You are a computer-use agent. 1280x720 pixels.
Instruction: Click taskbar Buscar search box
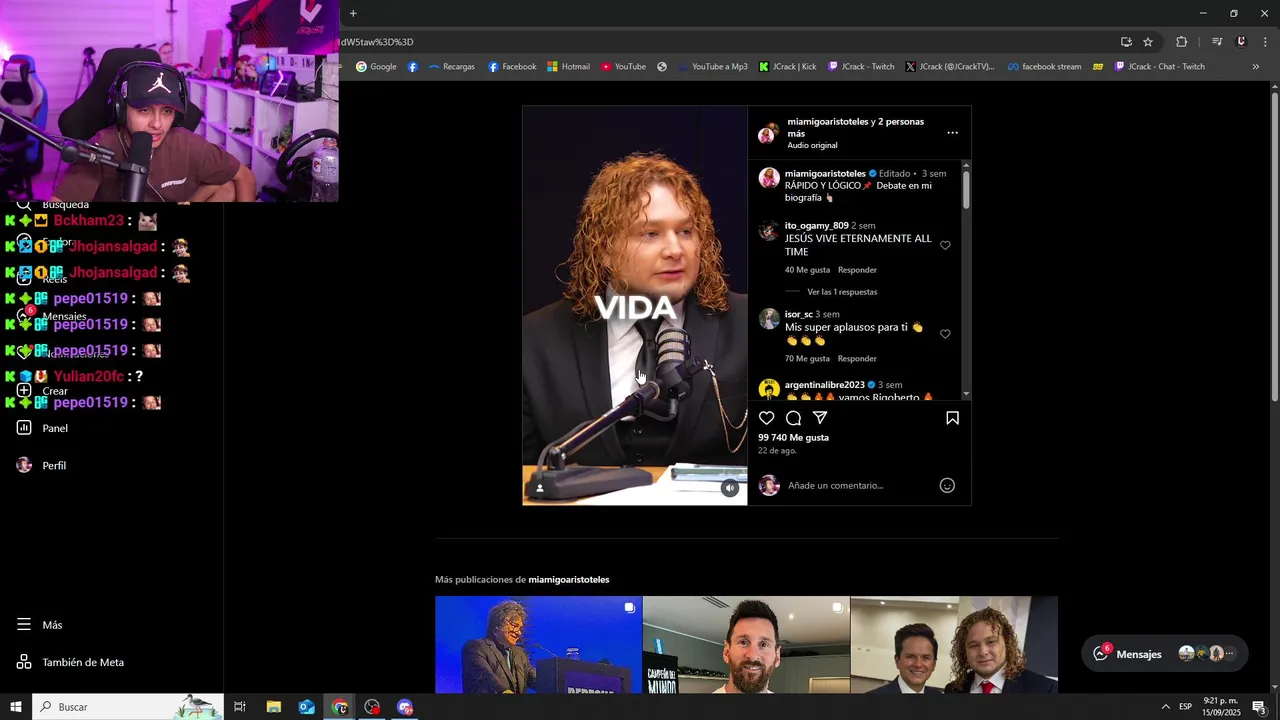(128, 707)
